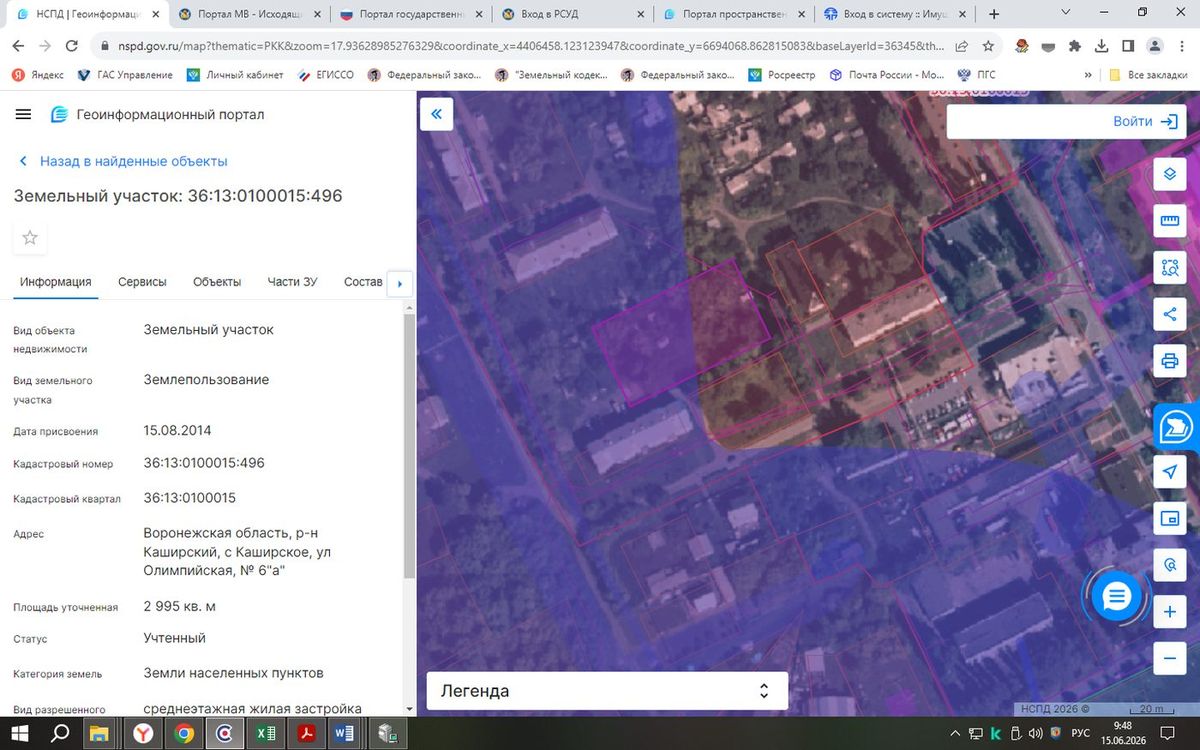This screenshot has height=750, width=1200.
Task: Show hidden bookmarks with the double-arrow
Action: (x=1089, y=75)
